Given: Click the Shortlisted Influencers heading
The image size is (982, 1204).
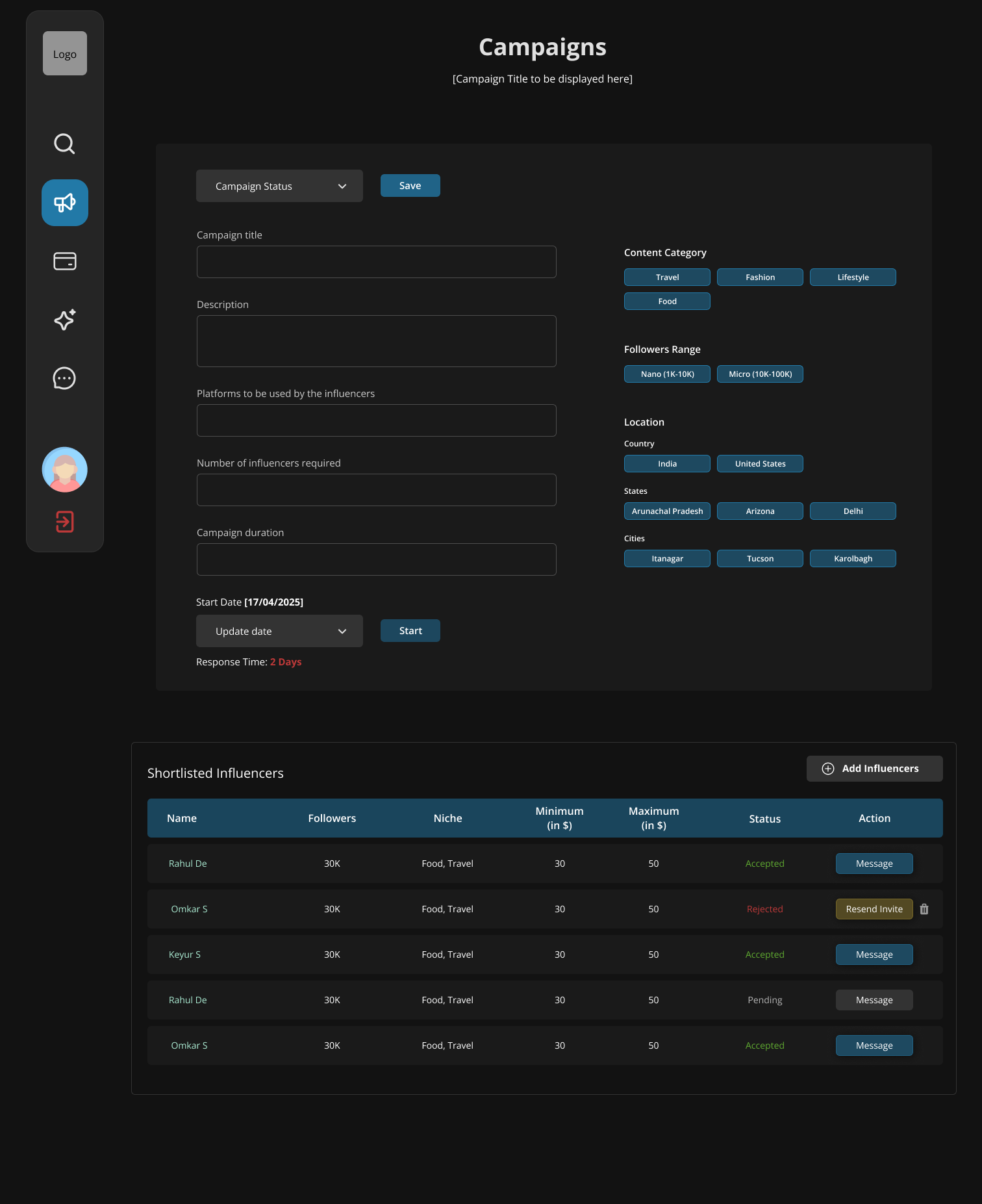Looking at the screenshot, I should click(x=216, y=773).
